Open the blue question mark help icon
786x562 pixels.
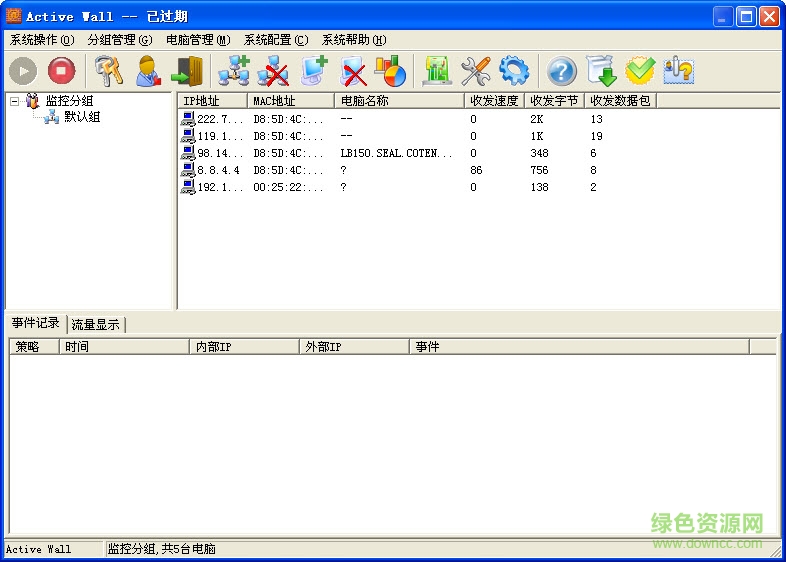click(562, 71)
